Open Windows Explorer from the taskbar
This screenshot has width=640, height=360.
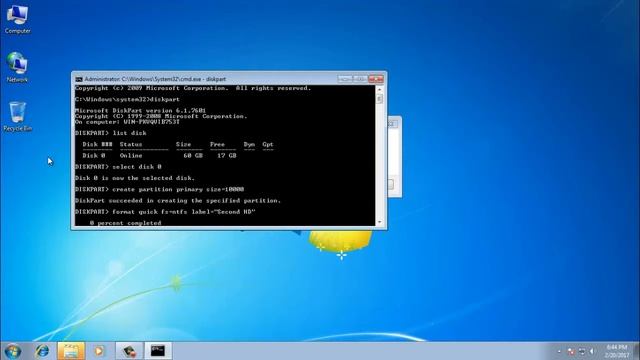point(71,351)
